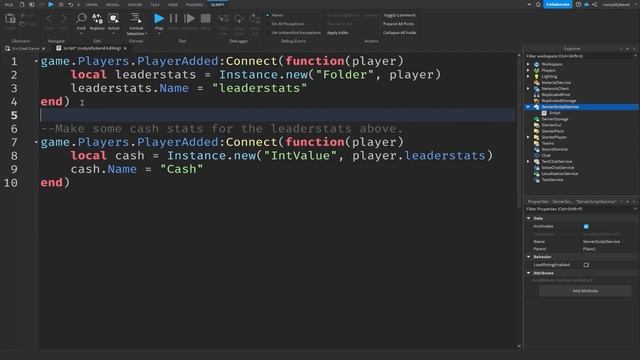The image size is (640, 360).
Task: Collapse the Behavior properties section
Action: 529,257
